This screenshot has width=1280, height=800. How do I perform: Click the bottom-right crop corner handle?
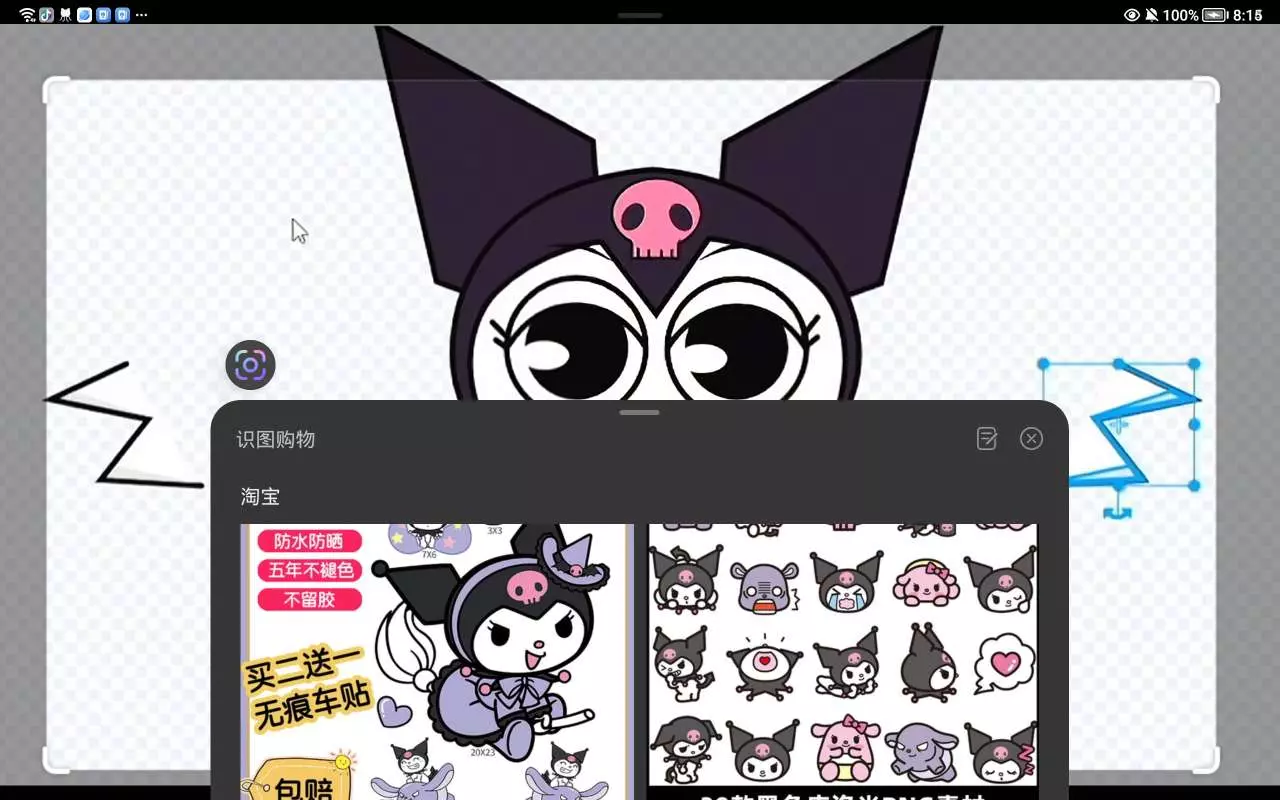[x=1206, y=760]
